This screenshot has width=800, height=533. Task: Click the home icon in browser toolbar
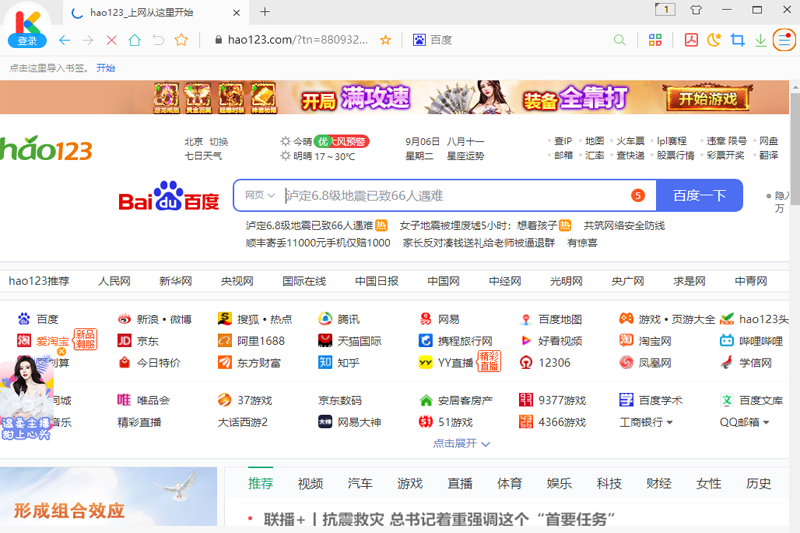pos(134,40)
